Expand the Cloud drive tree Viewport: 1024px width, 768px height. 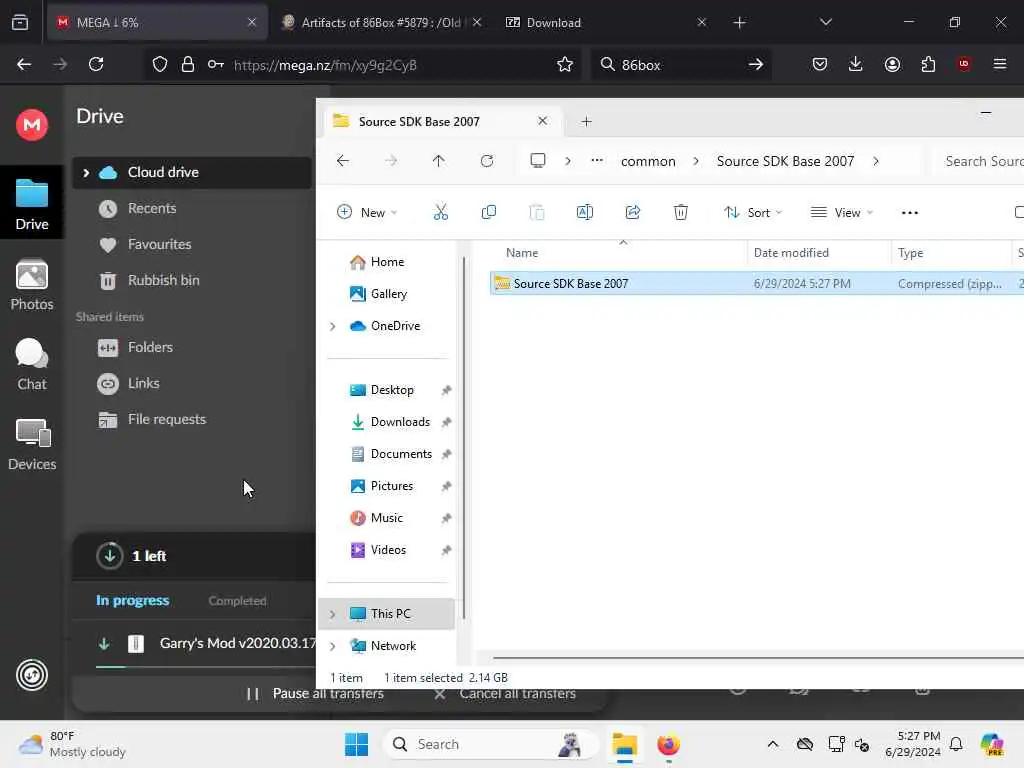[86, 172]
